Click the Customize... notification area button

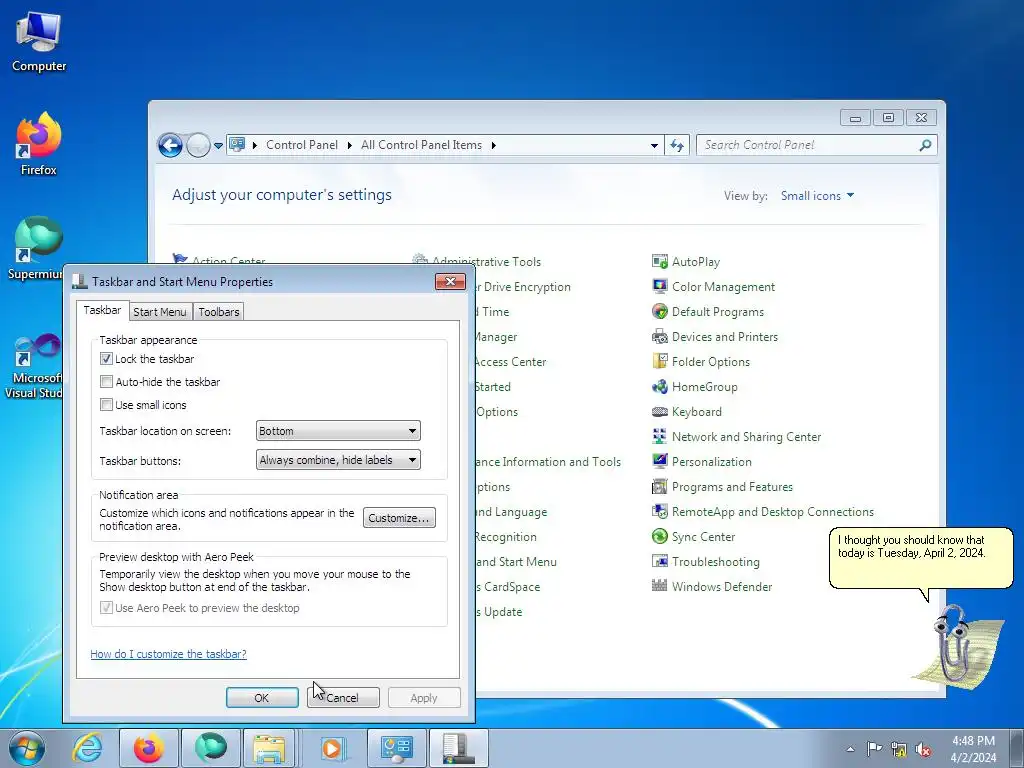tap(399, 518)
